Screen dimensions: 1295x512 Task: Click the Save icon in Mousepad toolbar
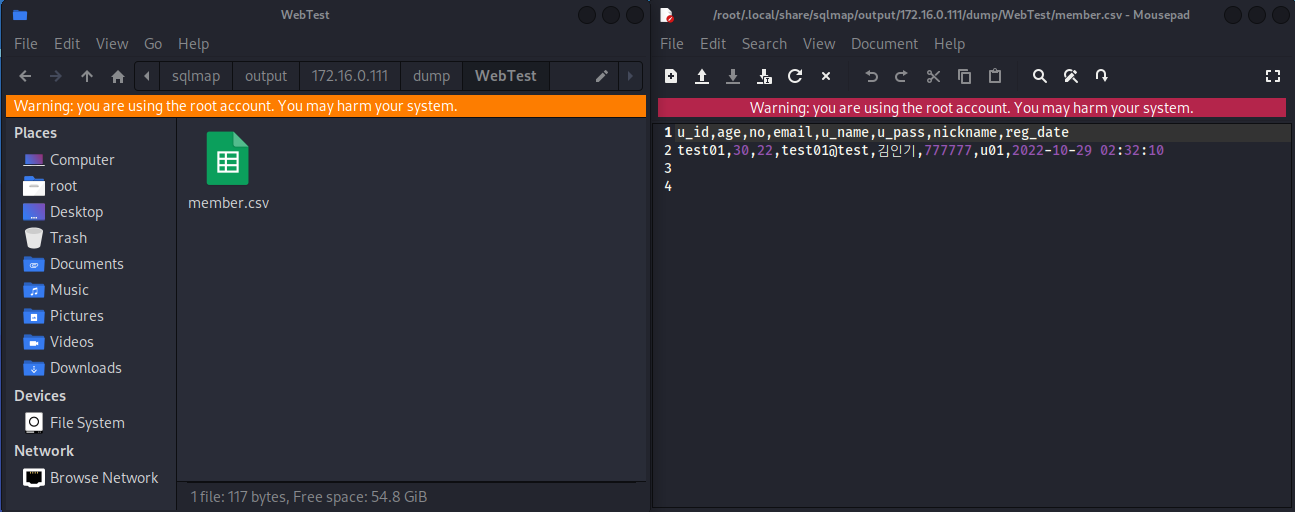click(x=733, y=76)
